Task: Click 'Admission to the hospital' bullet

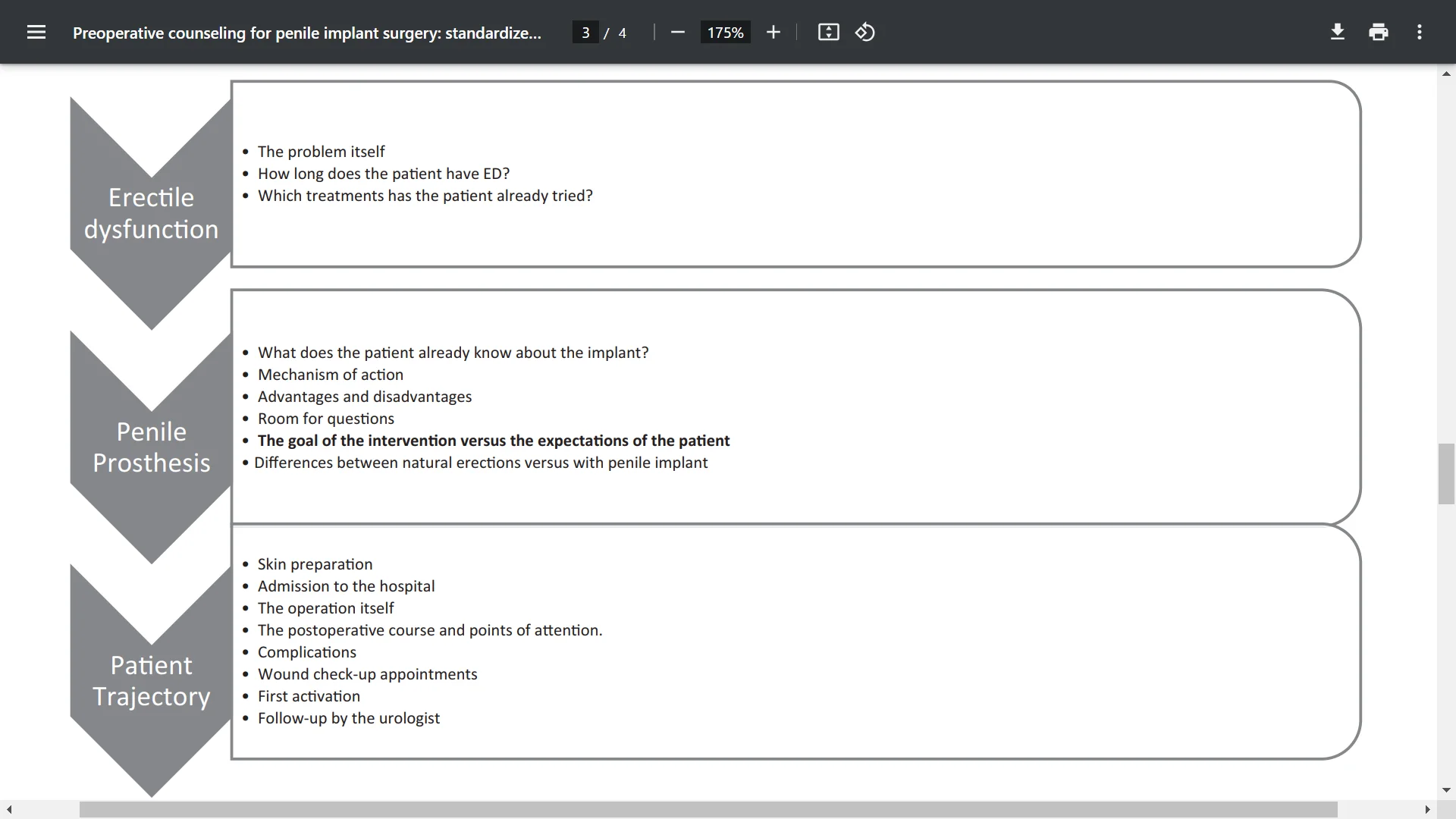Action: click(347, 586)
